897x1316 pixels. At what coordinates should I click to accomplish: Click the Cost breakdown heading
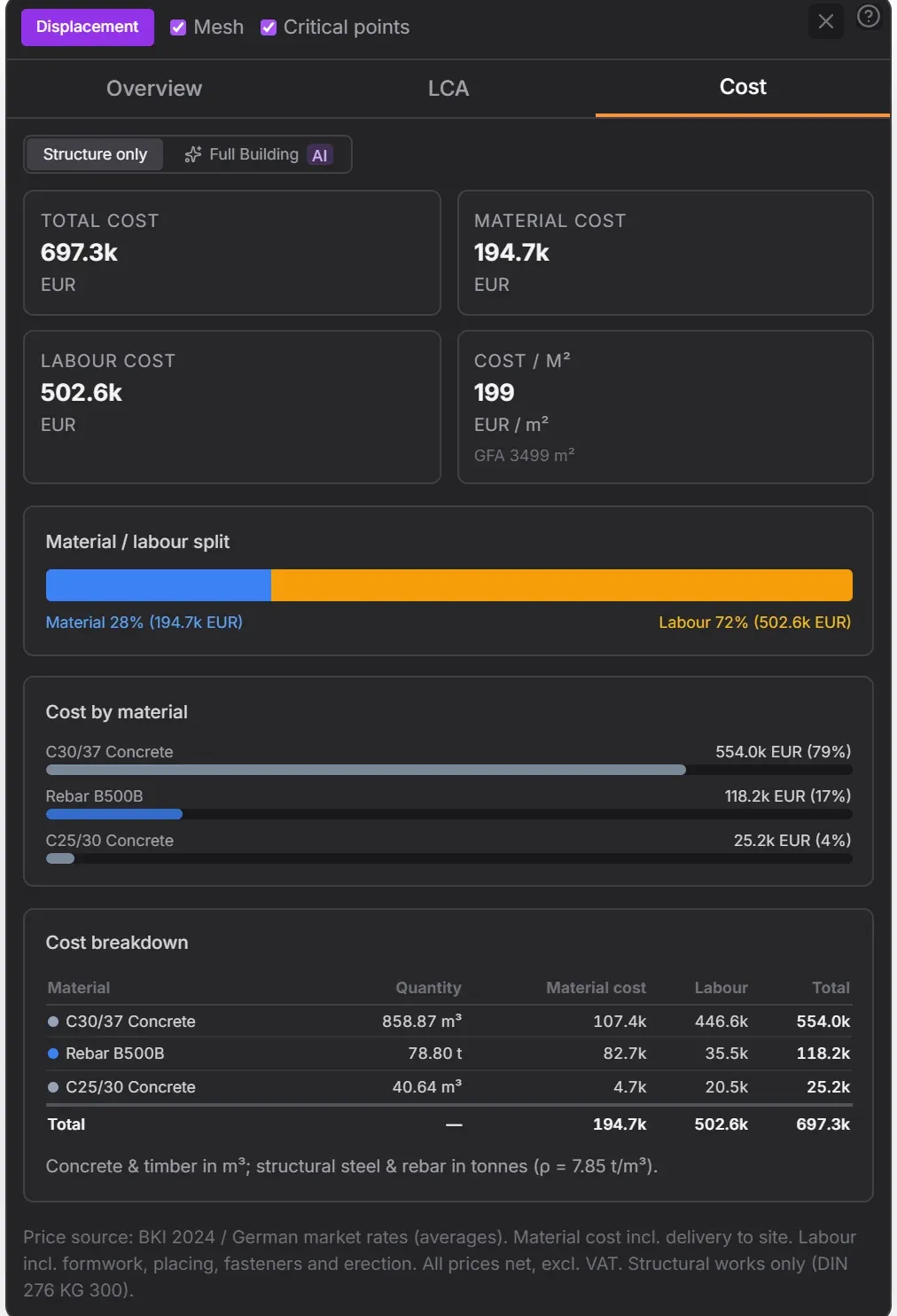[117, 943]
